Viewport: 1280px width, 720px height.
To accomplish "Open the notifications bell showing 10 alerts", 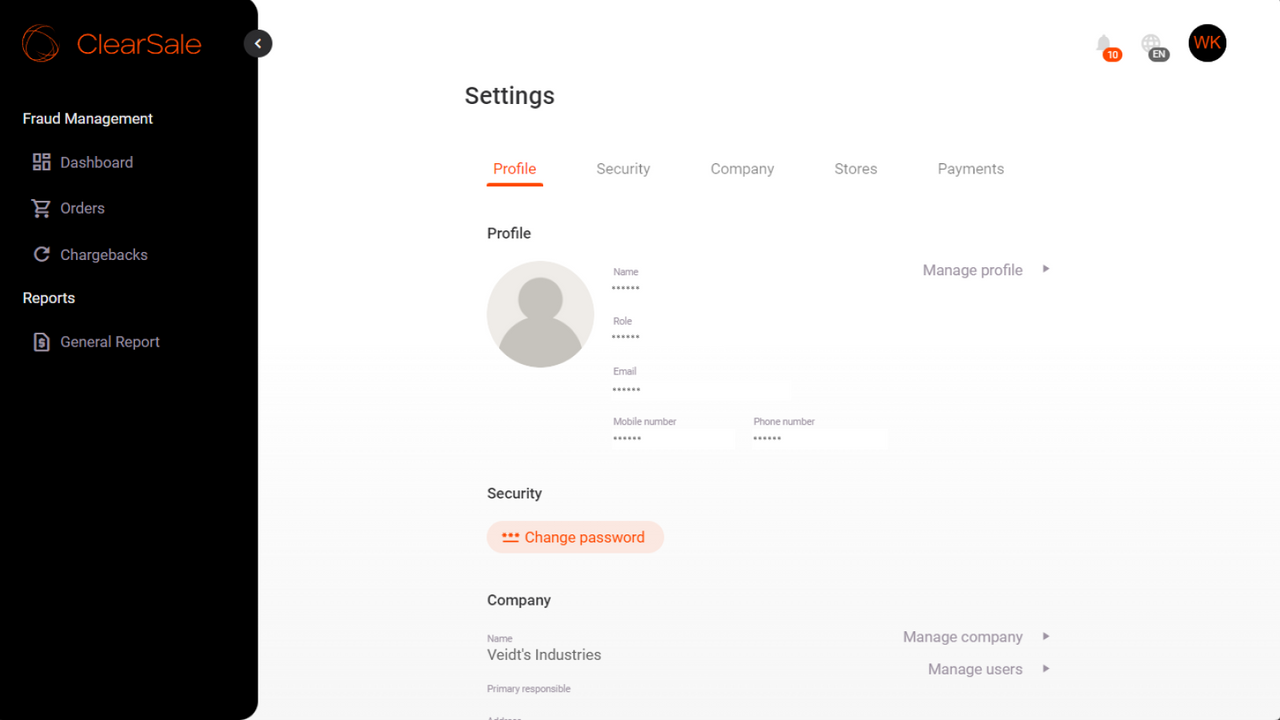I will (1103, 43).
